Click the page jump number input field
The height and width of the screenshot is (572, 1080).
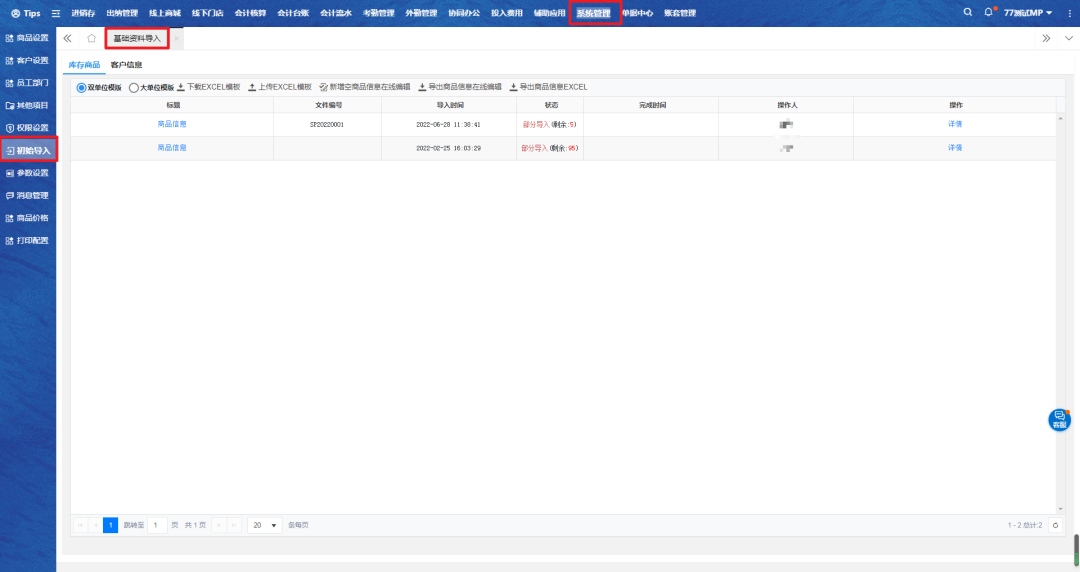pyautogui.click(x=158, y=525)
